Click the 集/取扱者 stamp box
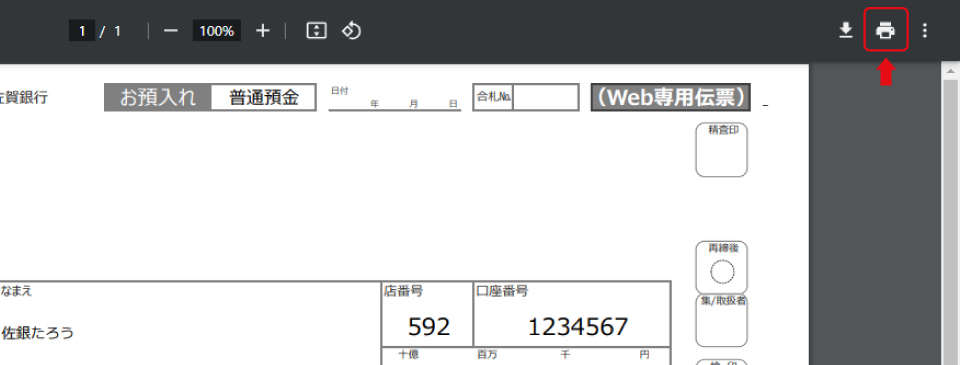 click(721, 320)
